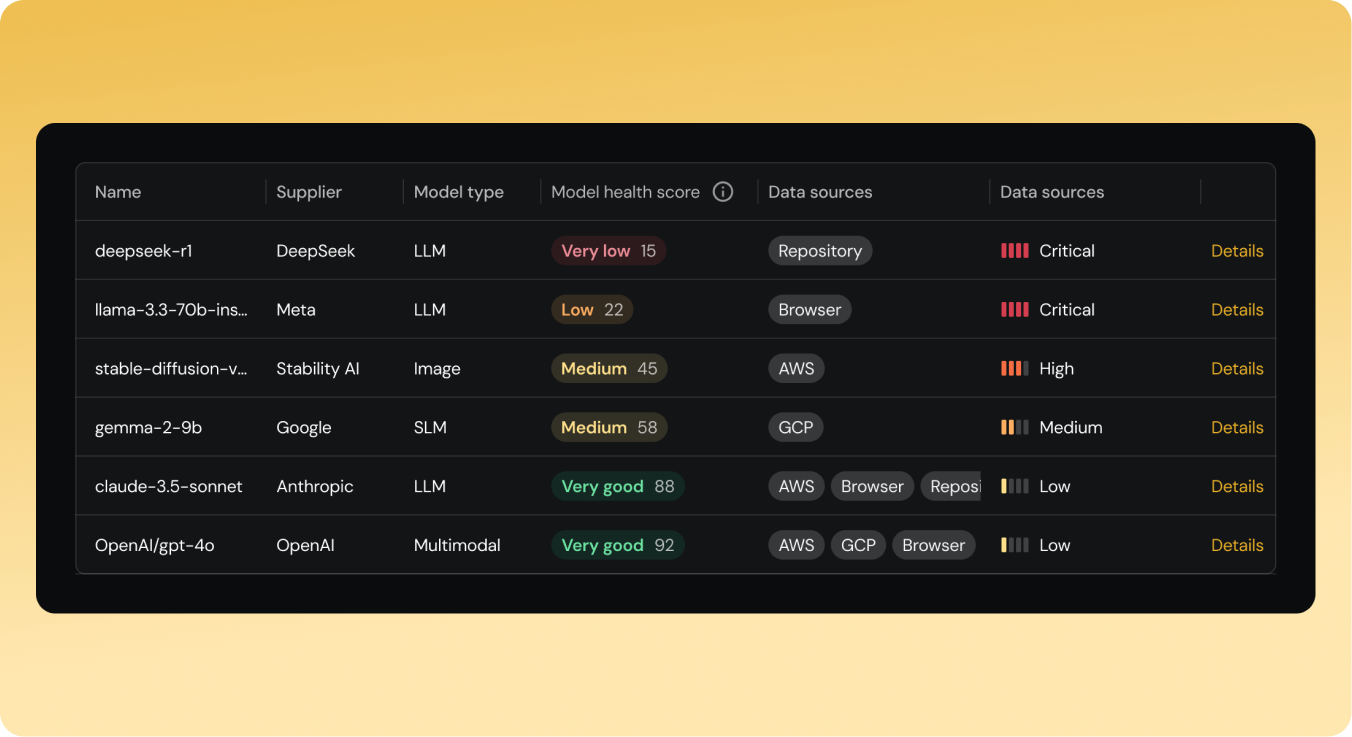Viewport: 1352px width, 737px height.
Task: Click the Stability AI supplier cell
Action: [318, 369]
